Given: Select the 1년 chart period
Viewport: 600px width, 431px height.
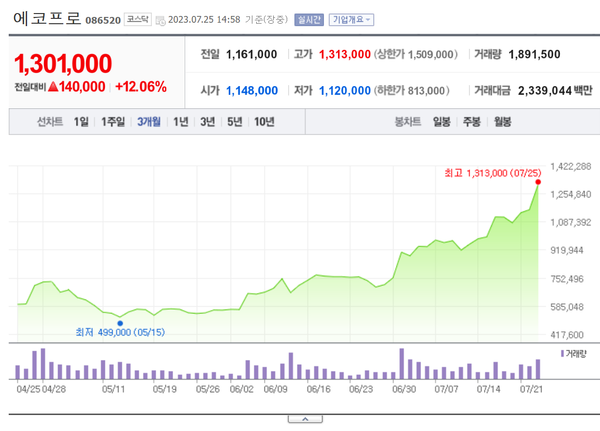Looking at the screenshot, I should pyautogui.click(x=180, y=122).
